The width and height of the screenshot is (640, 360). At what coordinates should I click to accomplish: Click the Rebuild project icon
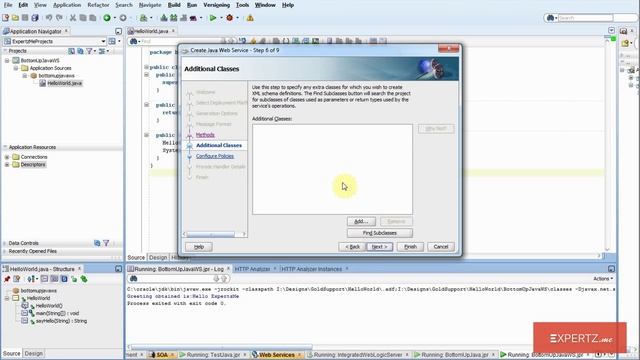(x=173, y=18)
